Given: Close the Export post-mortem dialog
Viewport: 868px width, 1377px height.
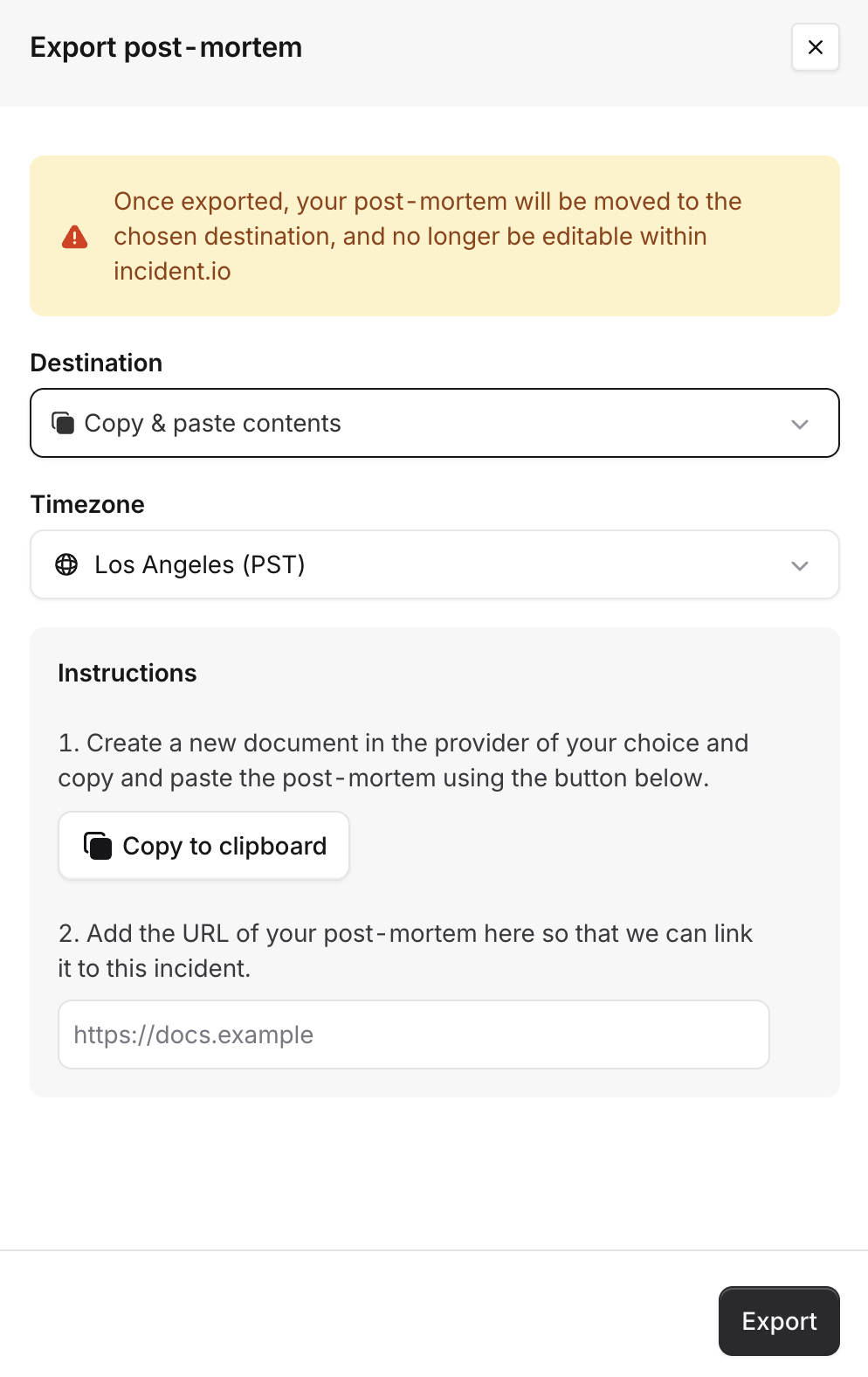Looking at the screenshot, I should click(x=815, y=47).
